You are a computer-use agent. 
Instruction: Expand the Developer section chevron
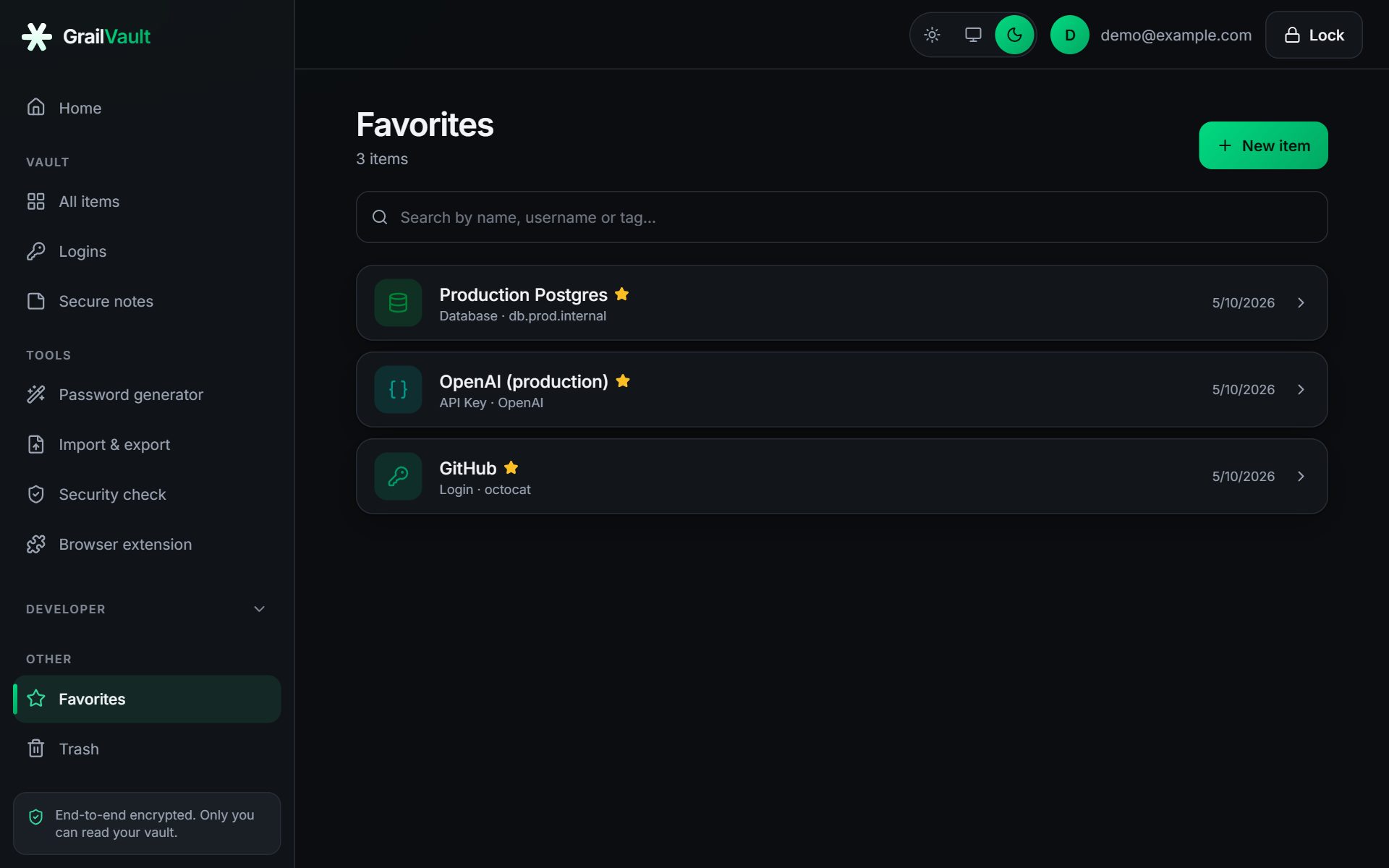259,609
